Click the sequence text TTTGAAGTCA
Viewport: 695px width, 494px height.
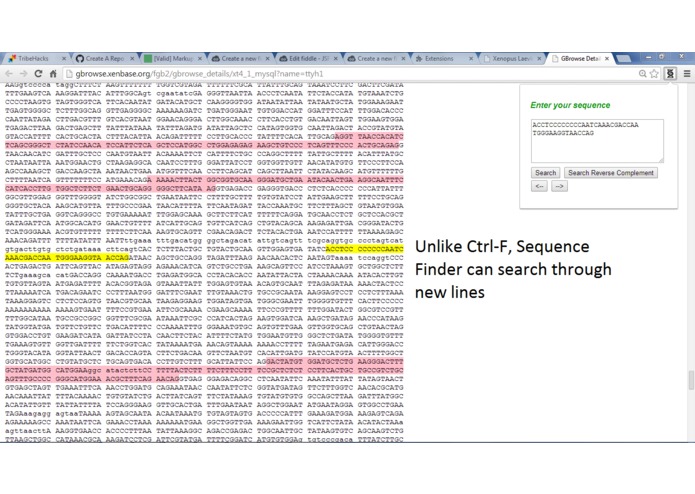click(x=28, y=93)
